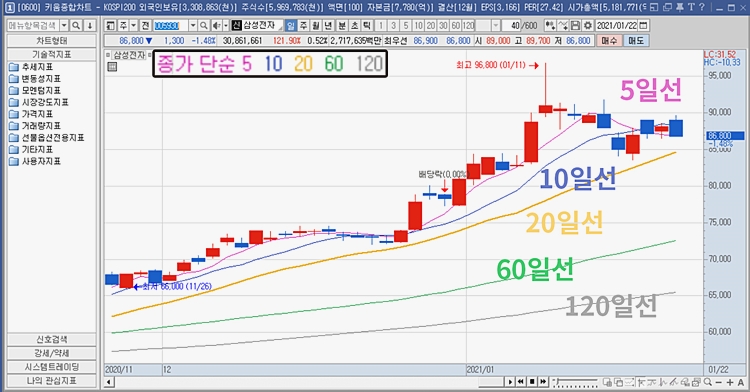Click the printer icon in bottom toolbar
The width and height of the screenshot is (750, 392).
point(696,381)
